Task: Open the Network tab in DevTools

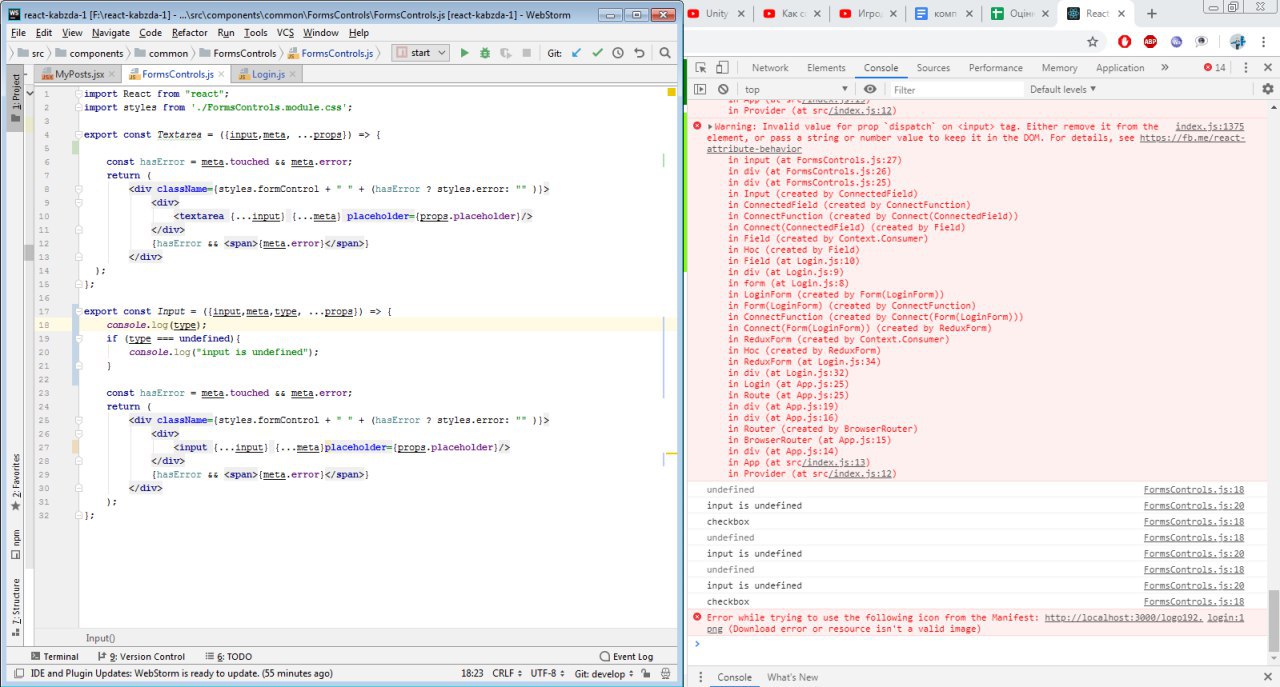Action: click(770, 68)
